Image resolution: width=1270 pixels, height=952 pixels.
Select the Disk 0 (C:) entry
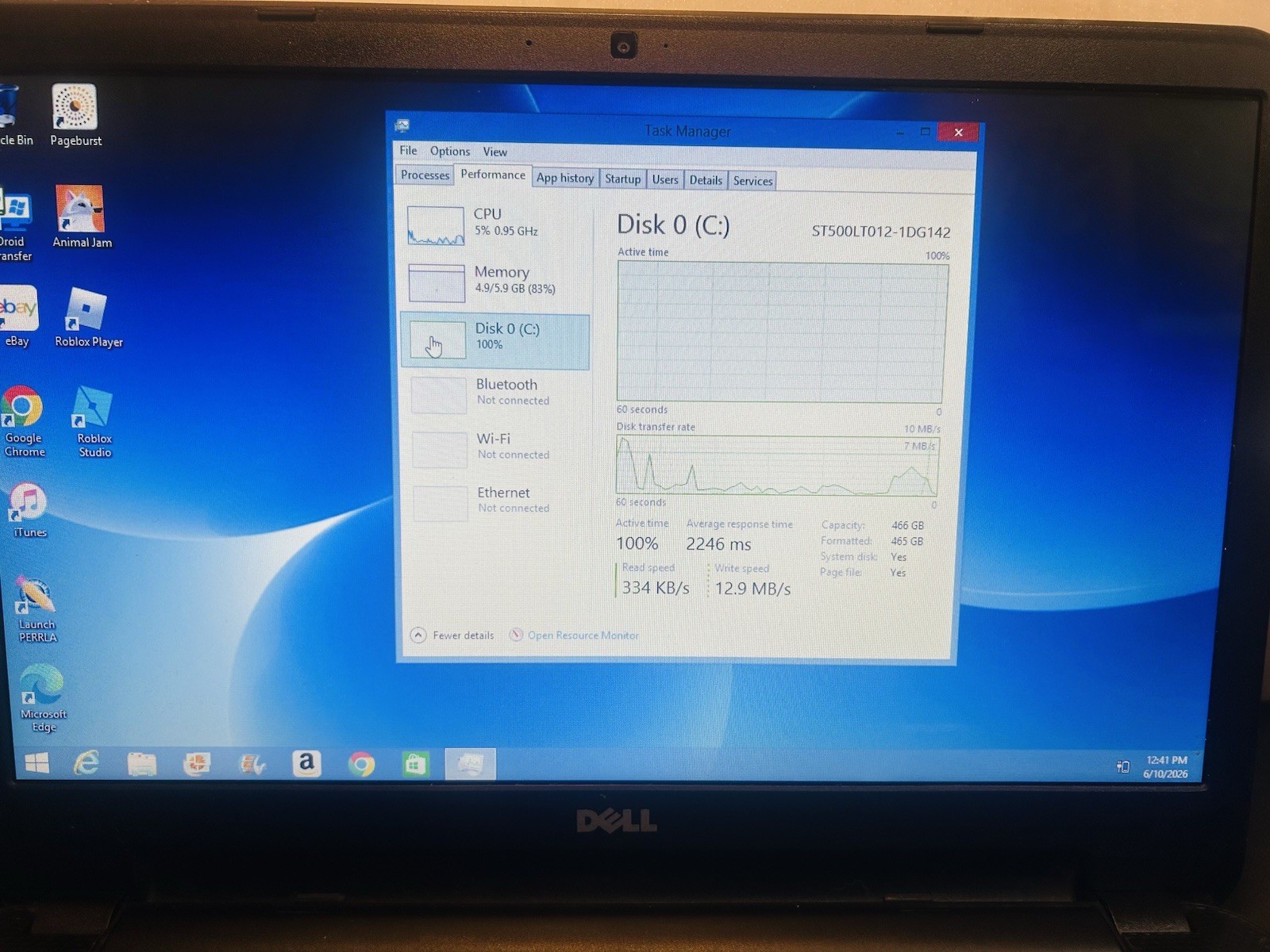[x=495, y=341]
